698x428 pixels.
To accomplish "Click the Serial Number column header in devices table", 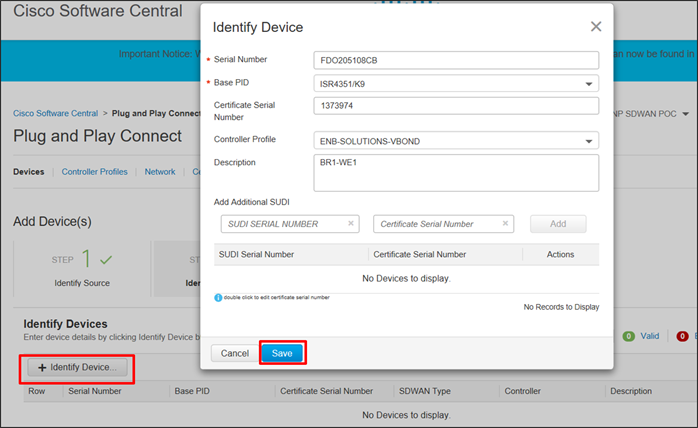I will [x=94, y=391].
